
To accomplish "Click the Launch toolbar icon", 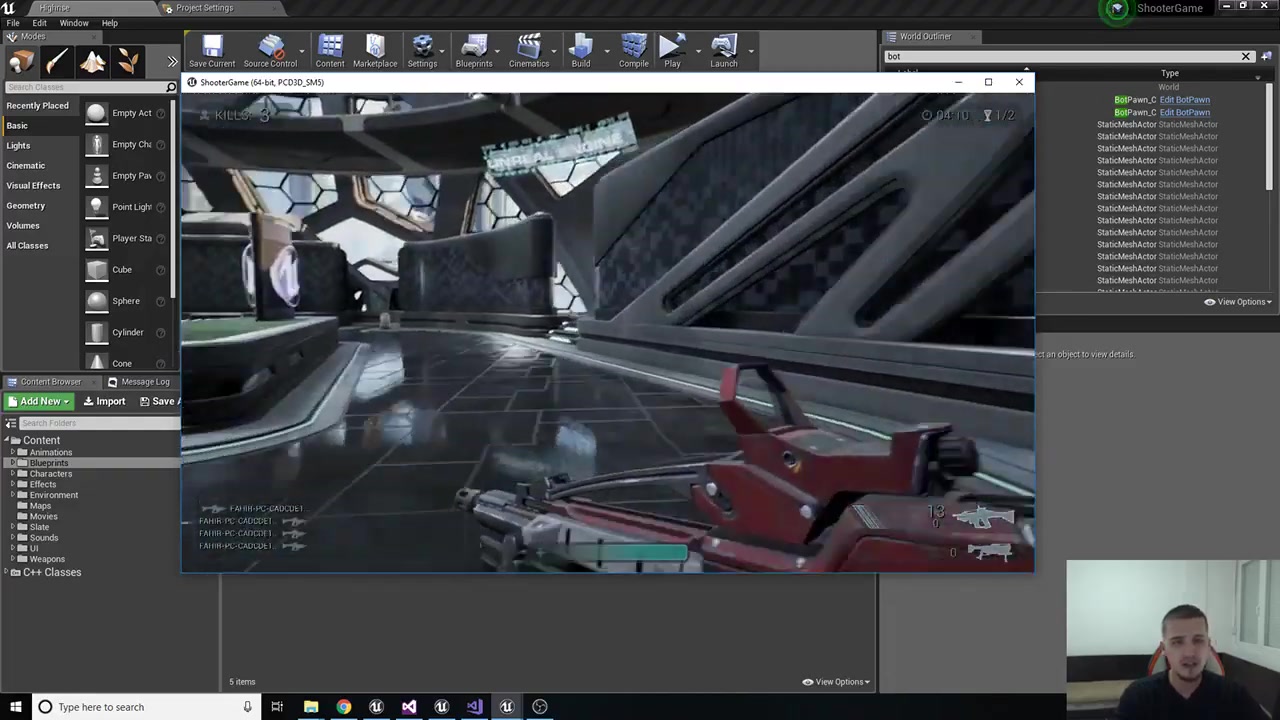I will tap(724, 51).
